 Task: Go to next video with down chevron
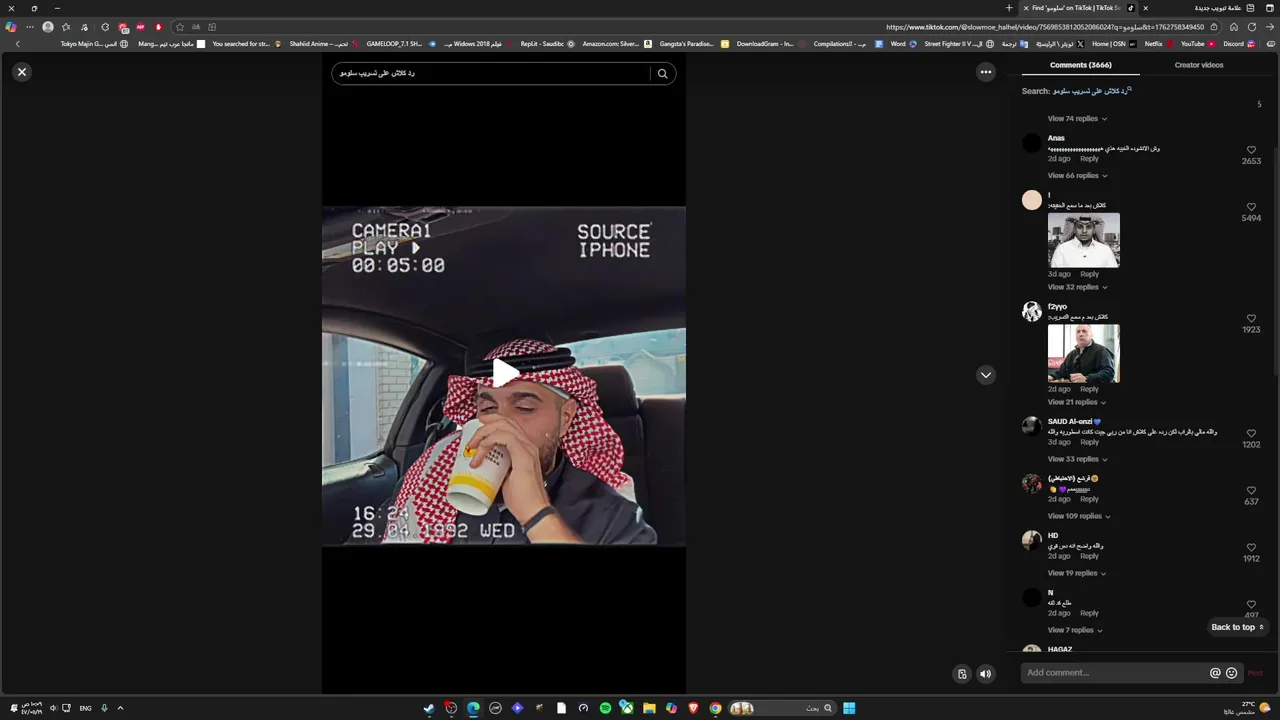[x=986, y=375]
